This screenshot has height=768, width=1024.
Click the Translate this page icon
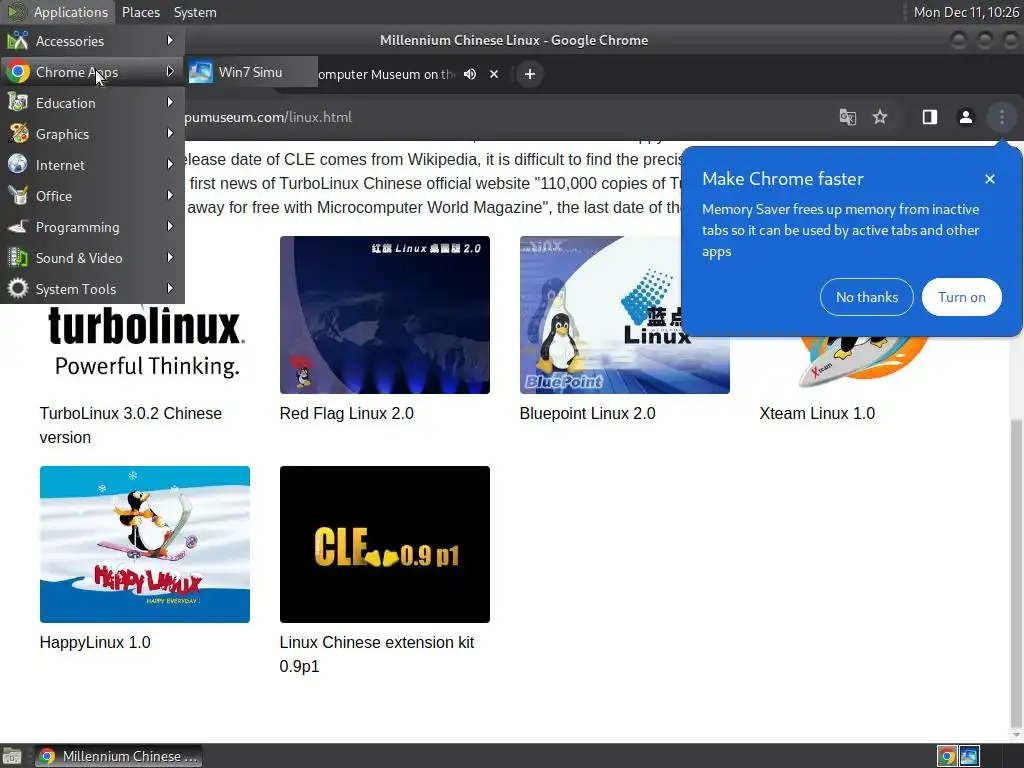(848, 117)
